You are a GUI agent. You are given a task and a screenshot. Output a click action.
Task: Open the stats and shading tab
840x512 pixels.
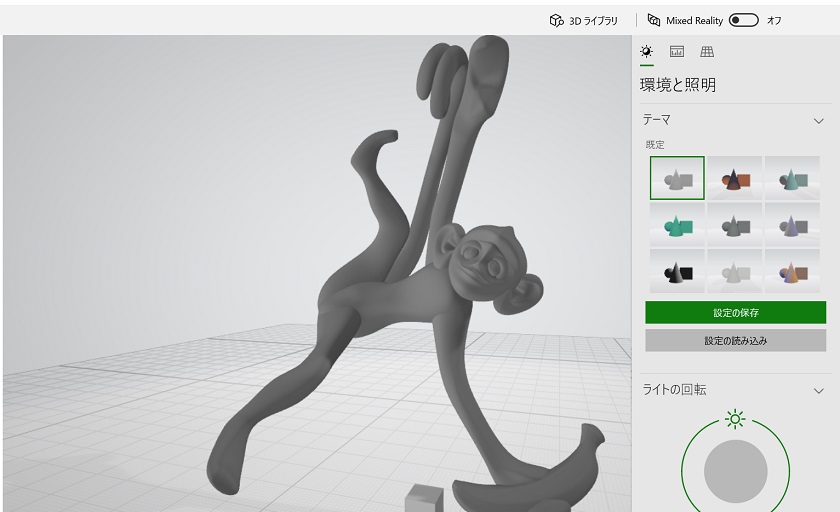pyautogui.click(x=677, y=52)
